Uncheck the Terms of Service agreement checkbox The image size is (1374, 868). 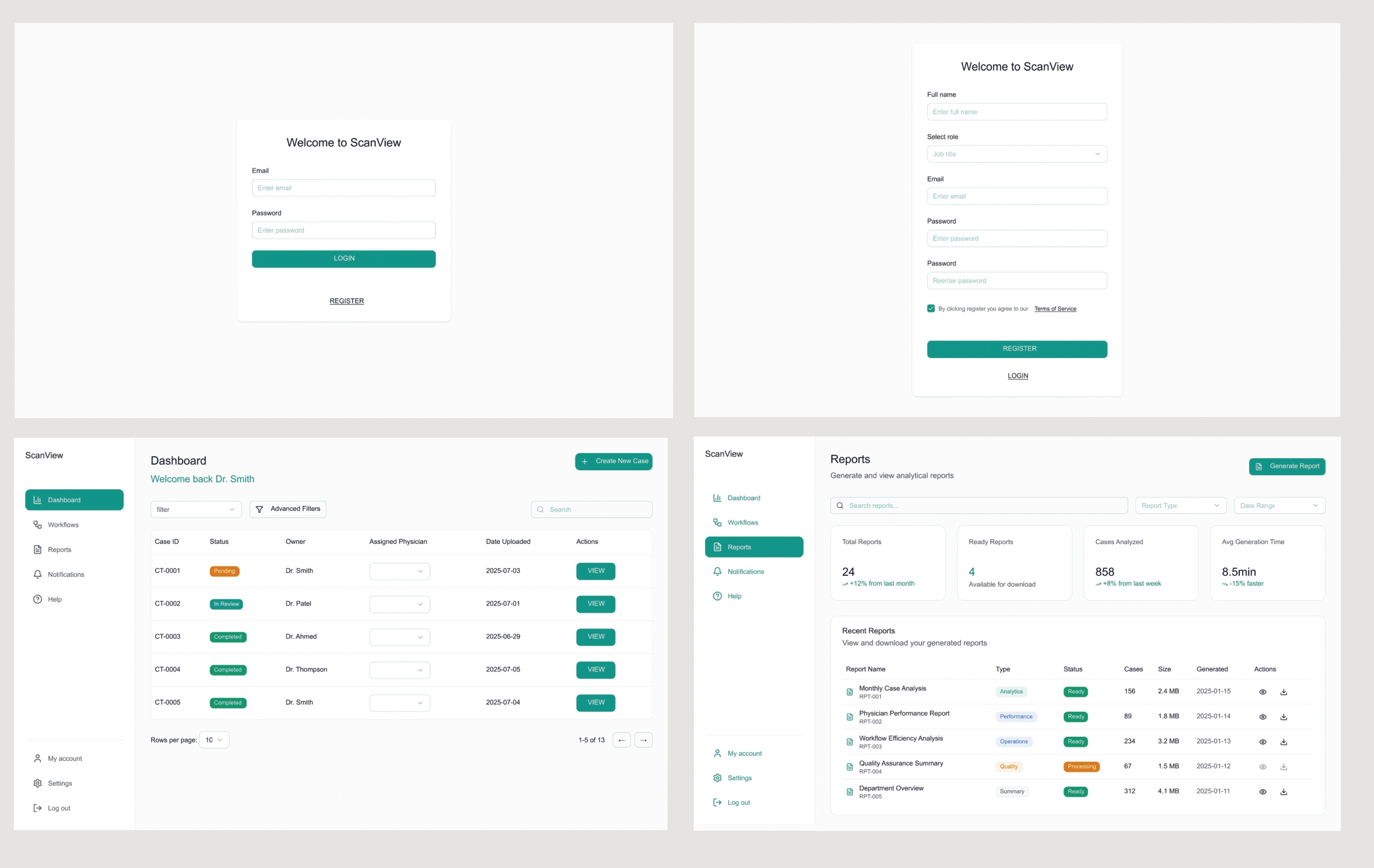click(931, 309)
